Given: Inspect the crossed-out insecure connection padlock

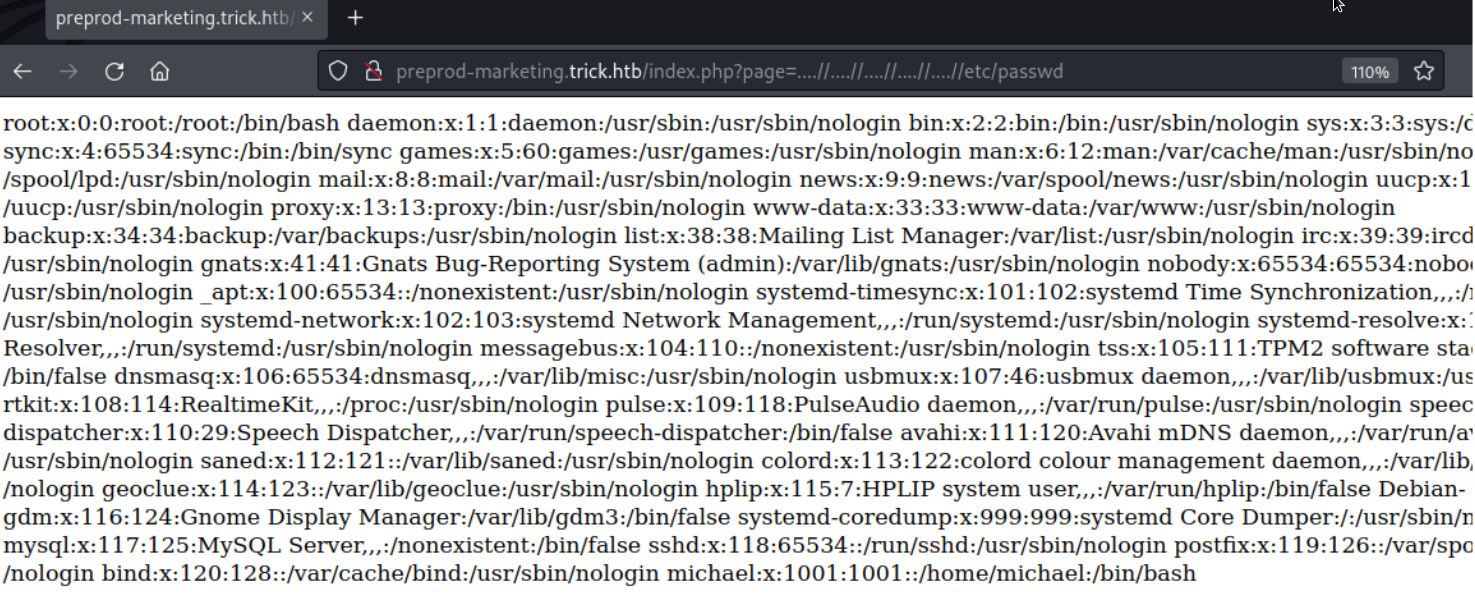Looking at the screenshot, I should pyautogui.click(x=371, y=71).
